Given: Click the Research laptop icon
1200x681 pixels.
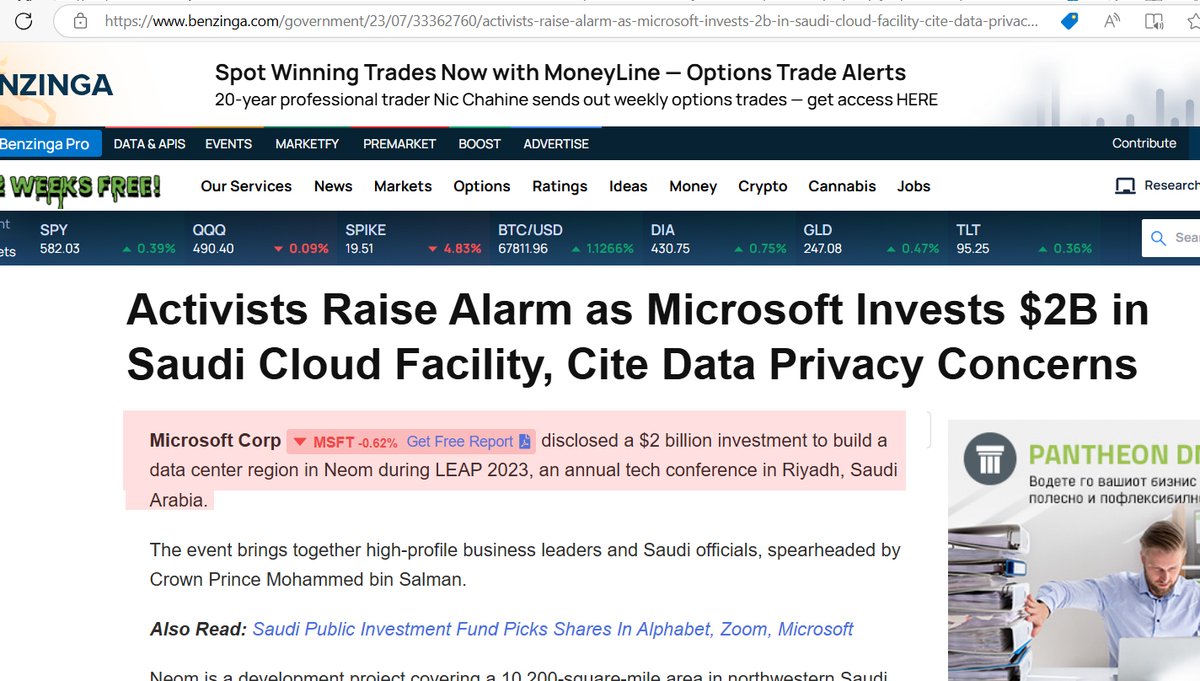Looking at the screenshot, I should (1125, 186).
